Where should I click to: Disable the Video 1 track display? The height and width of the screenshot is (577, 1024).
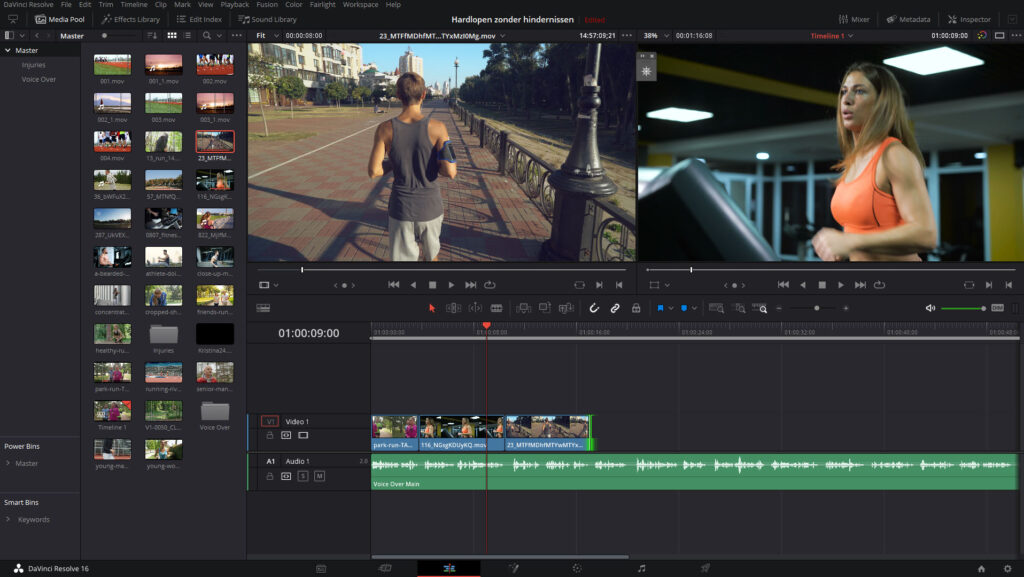point(303,435)
